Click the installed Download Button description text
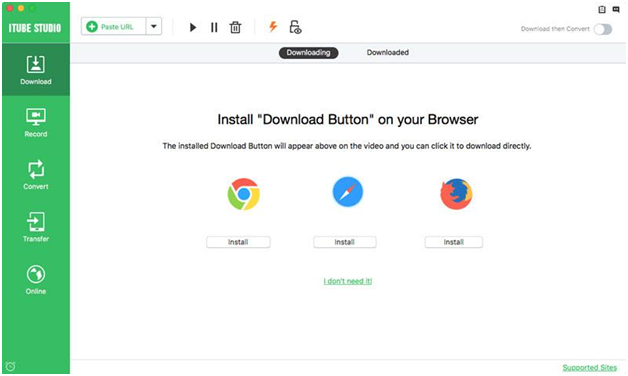The height and width of the screenshot is (376, 628). 347,146
